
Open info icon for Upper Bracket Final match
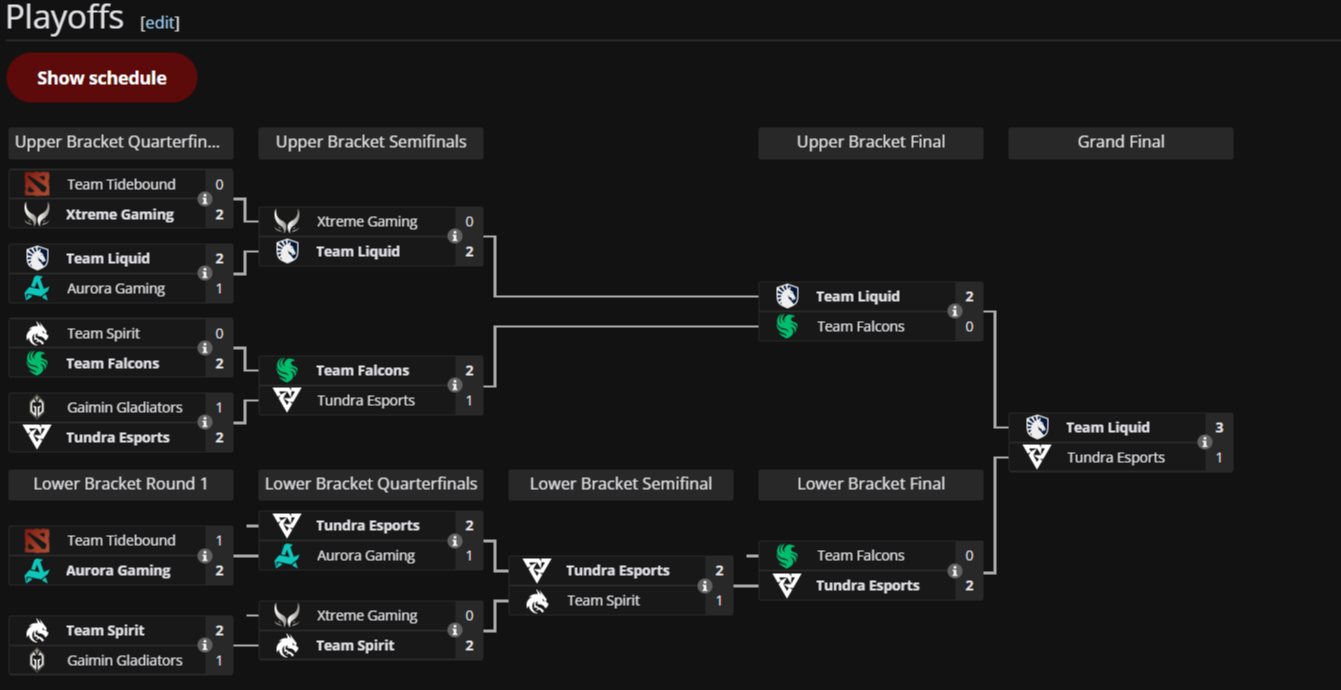click(x=955, y=311)
